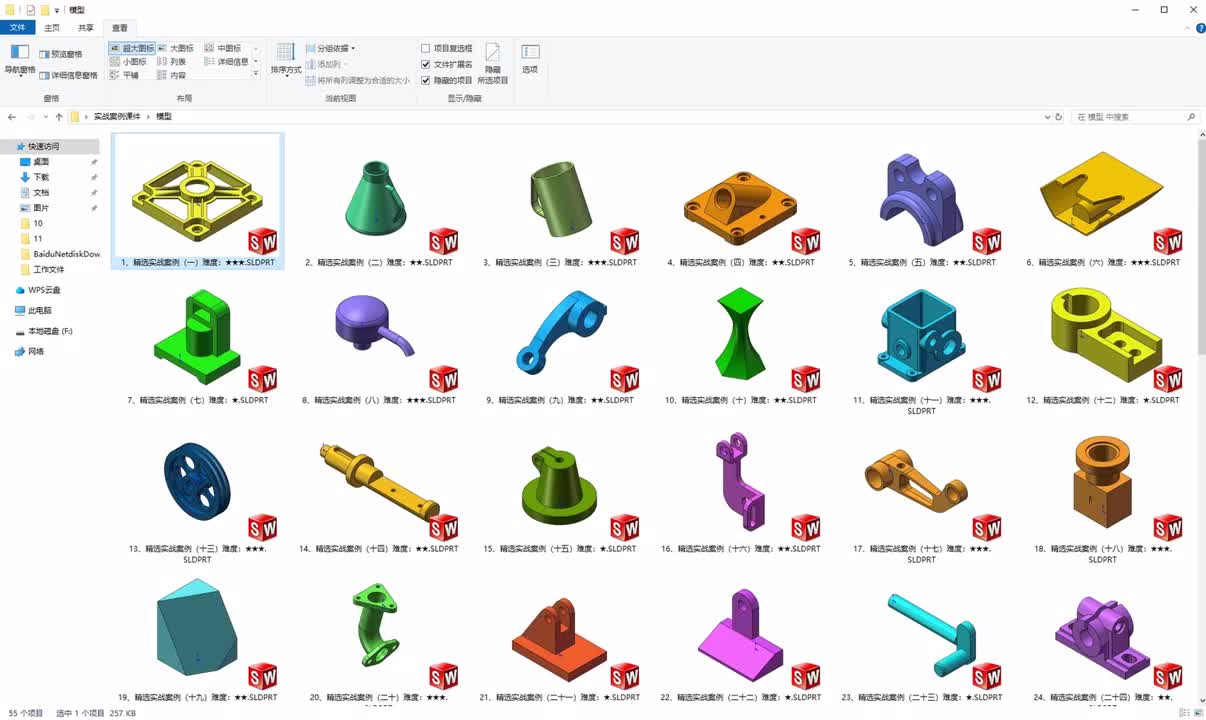Viewport: 1206px width, 720px height.
Task: Open WPS云盘 in the navigation pane
Action: point(38,290)
